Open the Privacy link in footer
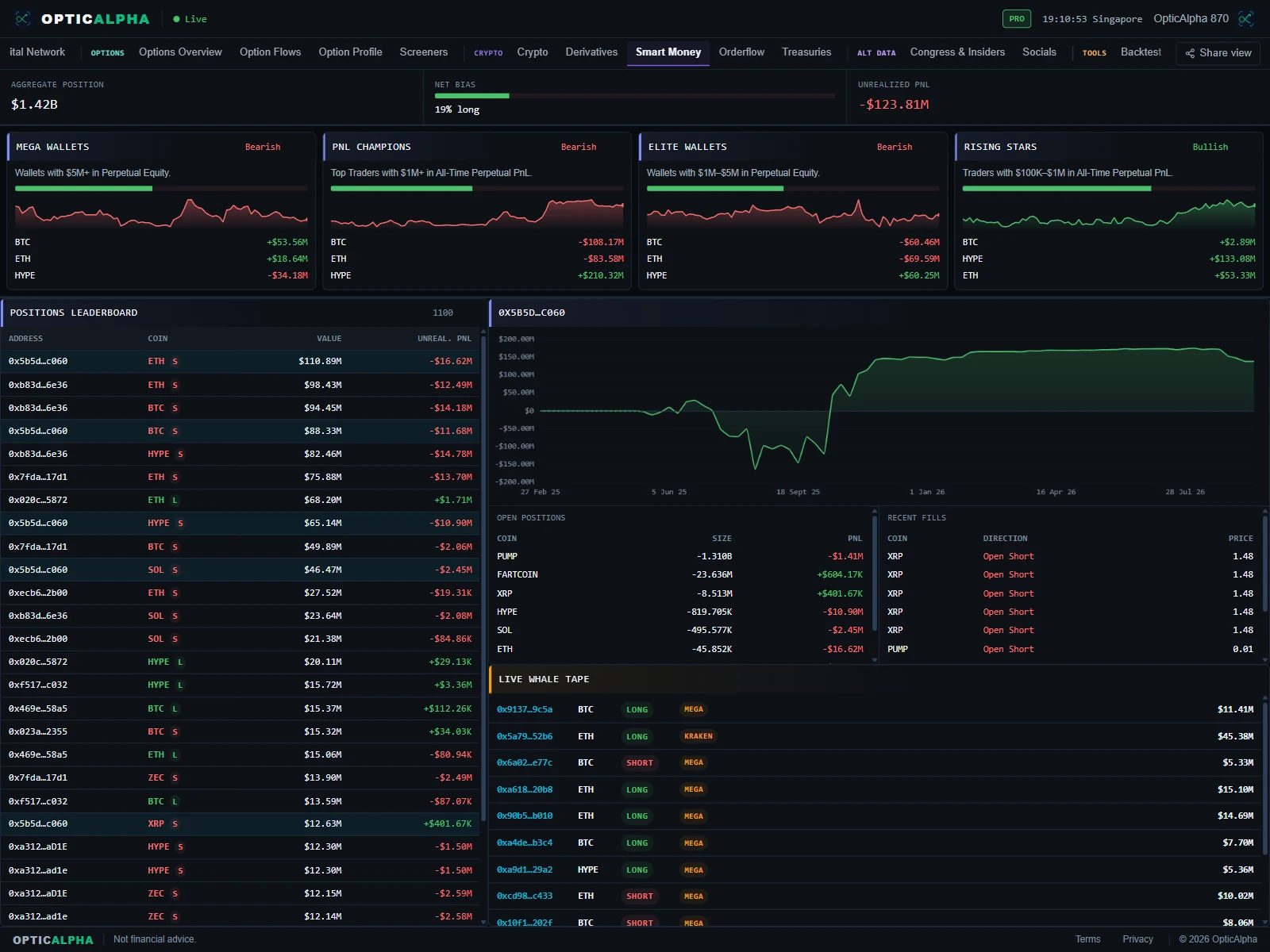This screenshot has height=952, width=1270. [1137, 939]
